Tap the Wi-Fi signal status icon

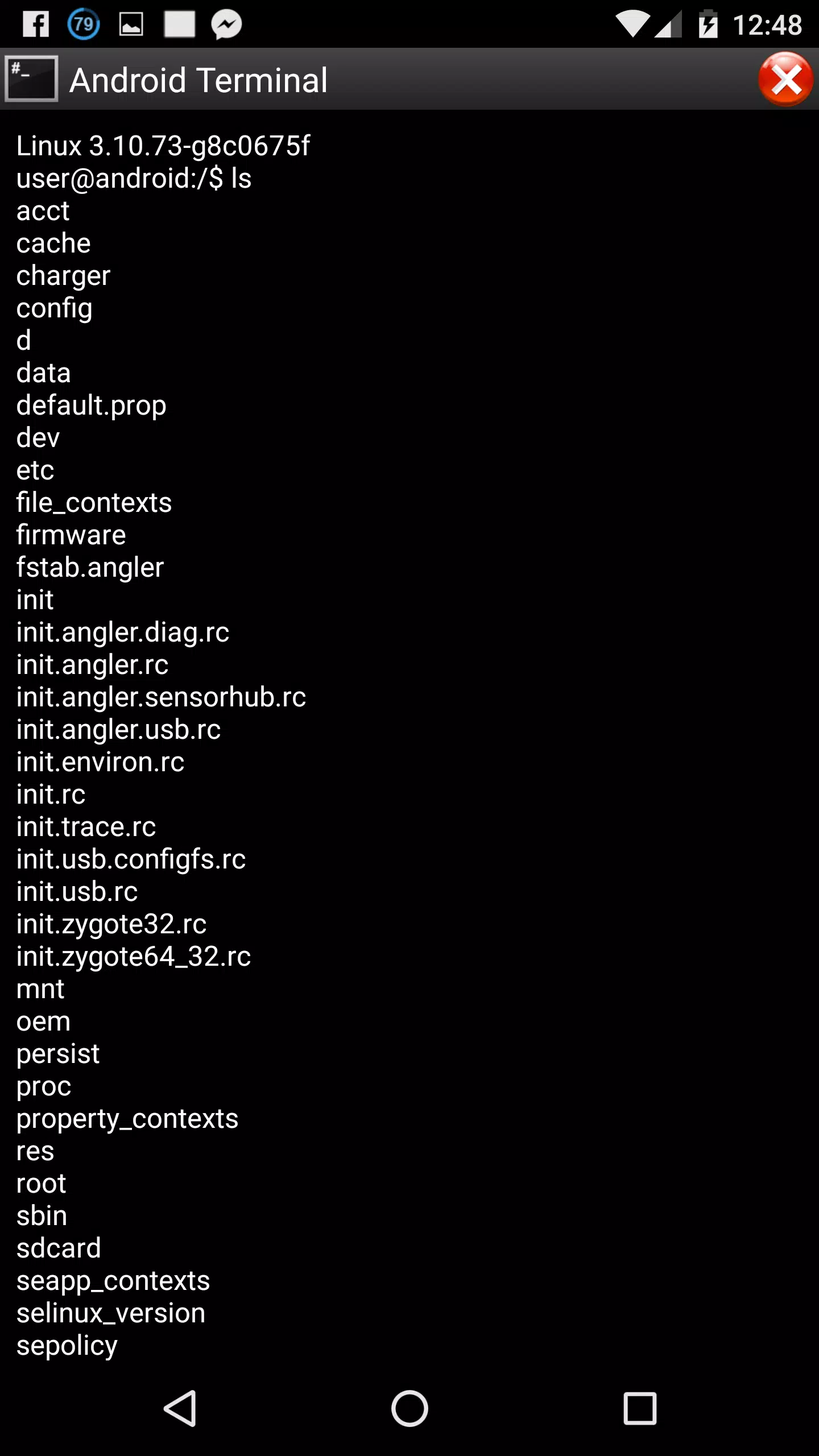tap(632, 24)
